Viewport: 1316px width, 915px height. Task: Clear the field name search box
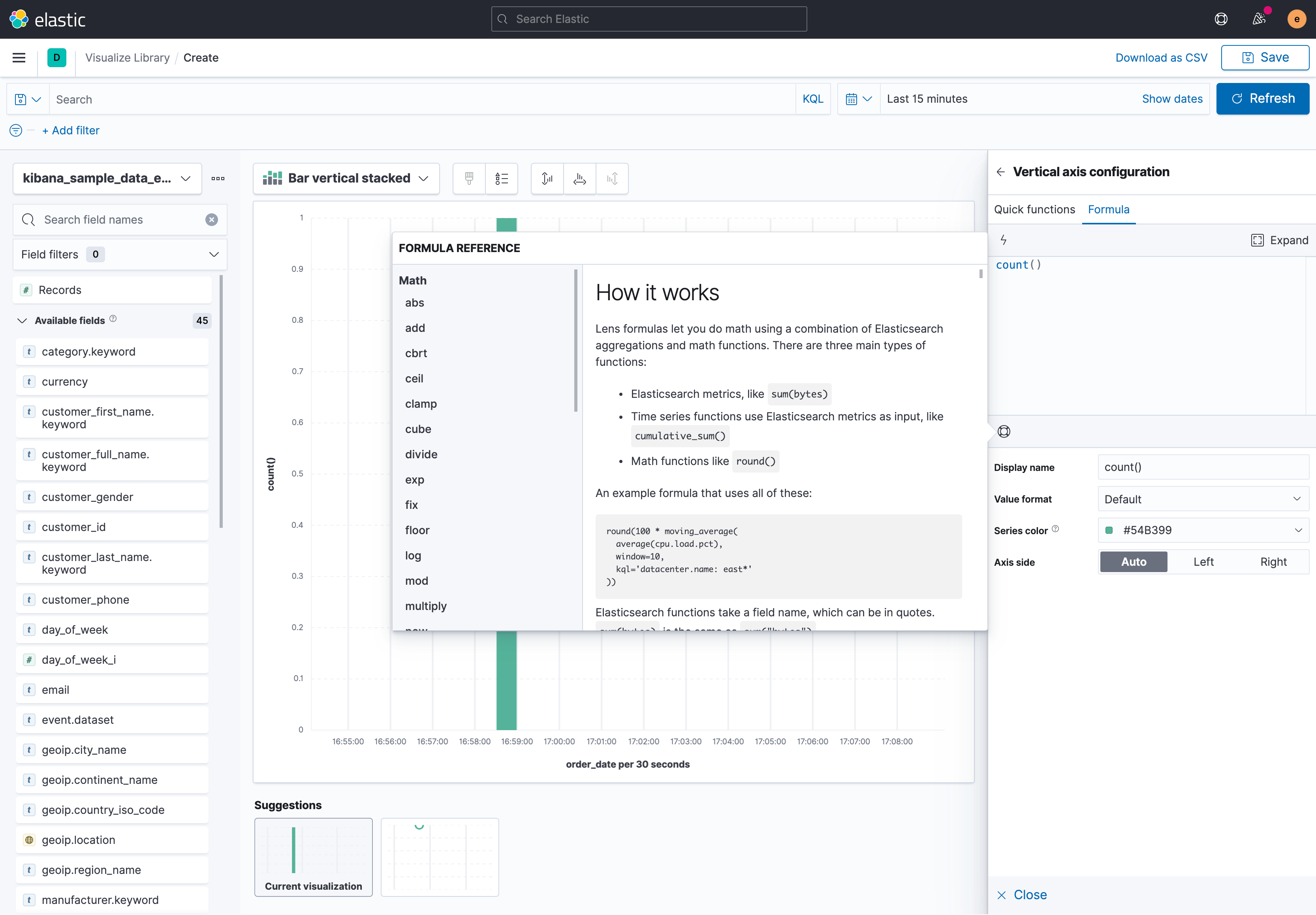pos(212,220)
